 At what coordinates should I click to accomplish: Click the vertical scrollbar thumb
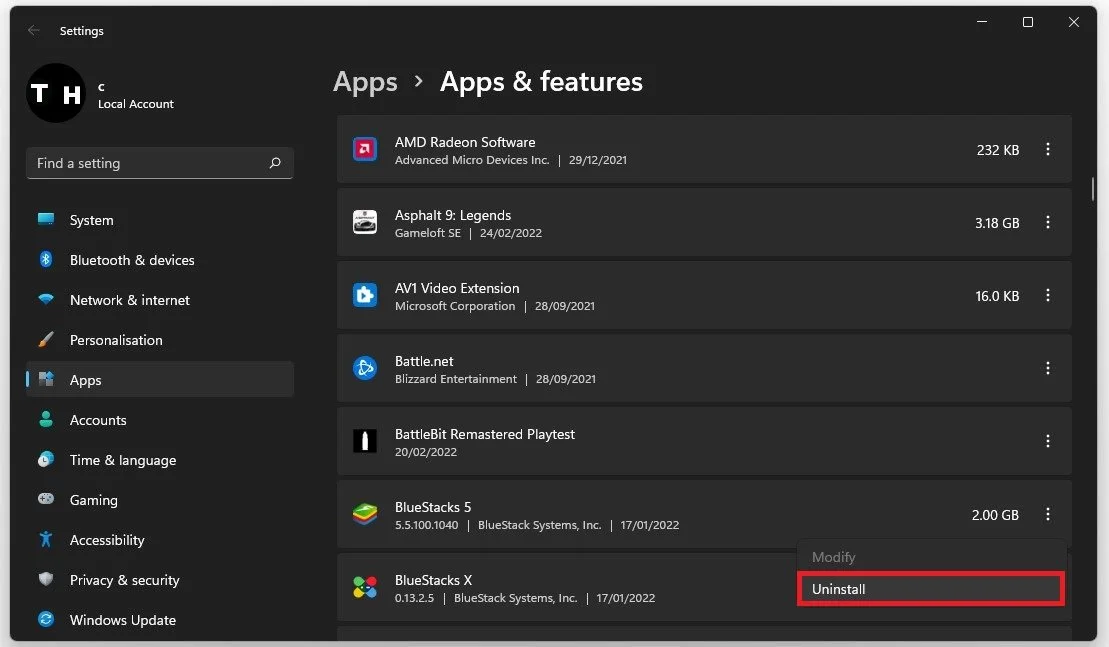click(1093, 189)
